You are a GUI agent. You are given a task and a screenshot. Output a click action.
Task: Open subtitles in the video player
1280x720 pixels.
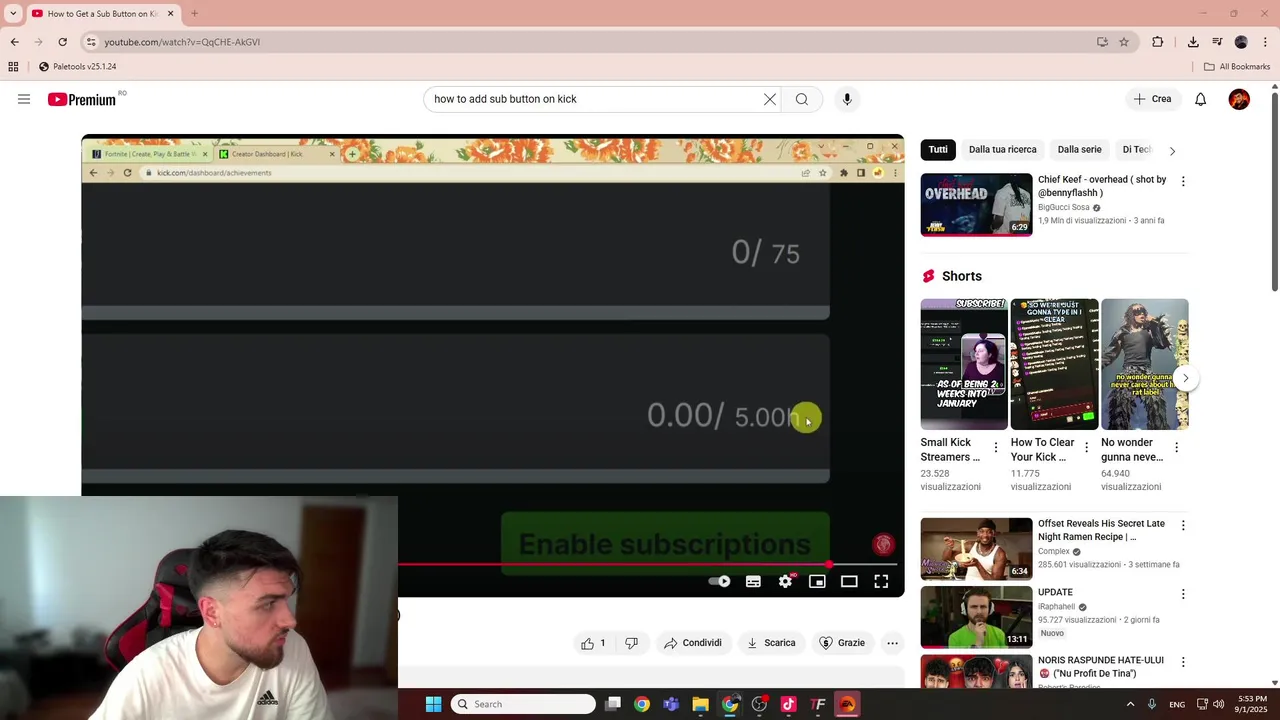[x=753, y=581]
